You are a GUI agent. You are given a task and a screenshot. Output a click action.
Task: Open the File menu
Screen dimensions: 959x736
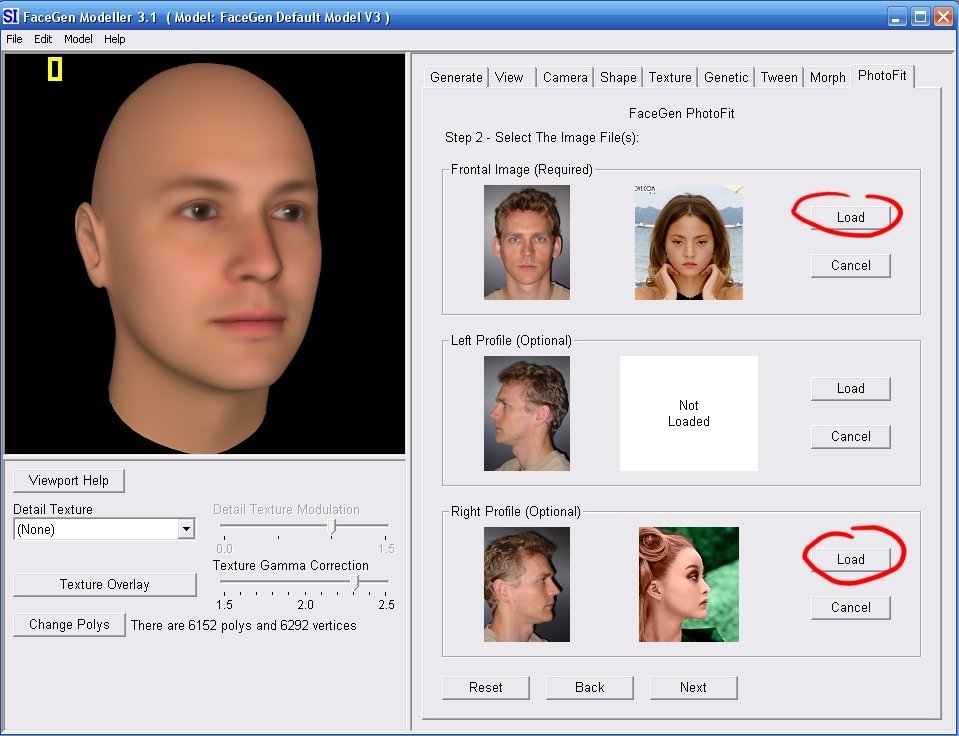pyautogui.click(x=14, y=39)
